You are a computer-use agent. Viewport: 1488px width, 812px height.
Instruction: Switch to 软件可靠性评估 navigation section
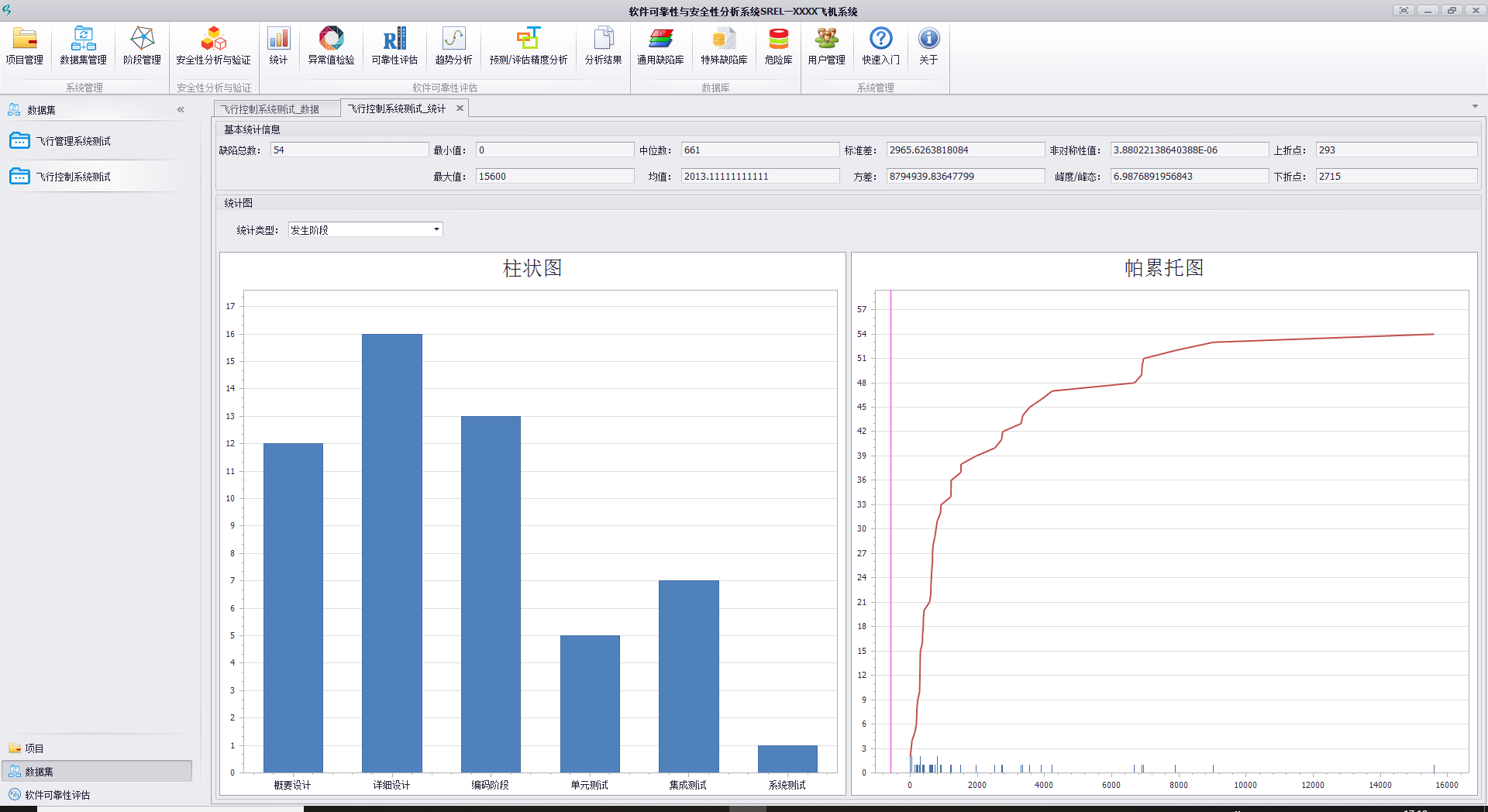[x=57, y=795]
